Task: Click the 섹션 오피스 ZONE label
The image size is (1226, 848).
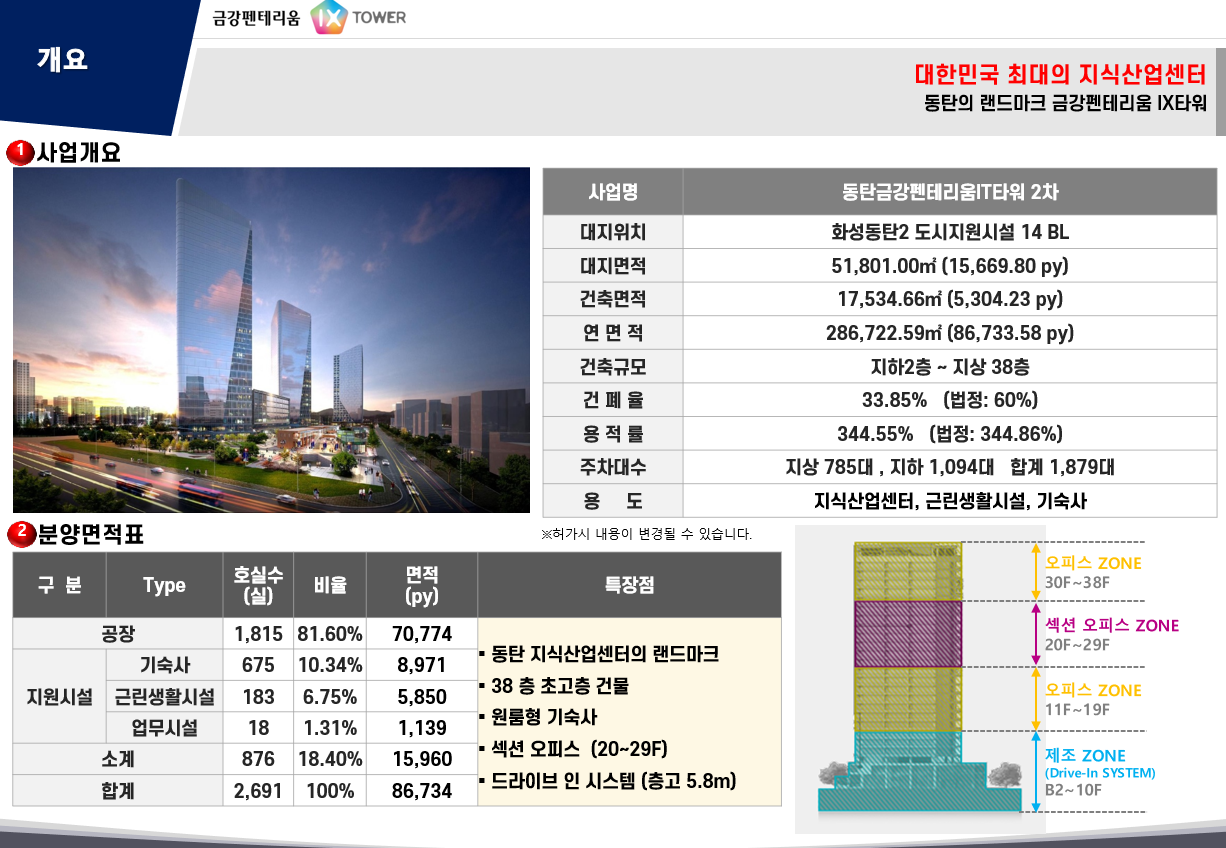Action: pos(1112,634)
